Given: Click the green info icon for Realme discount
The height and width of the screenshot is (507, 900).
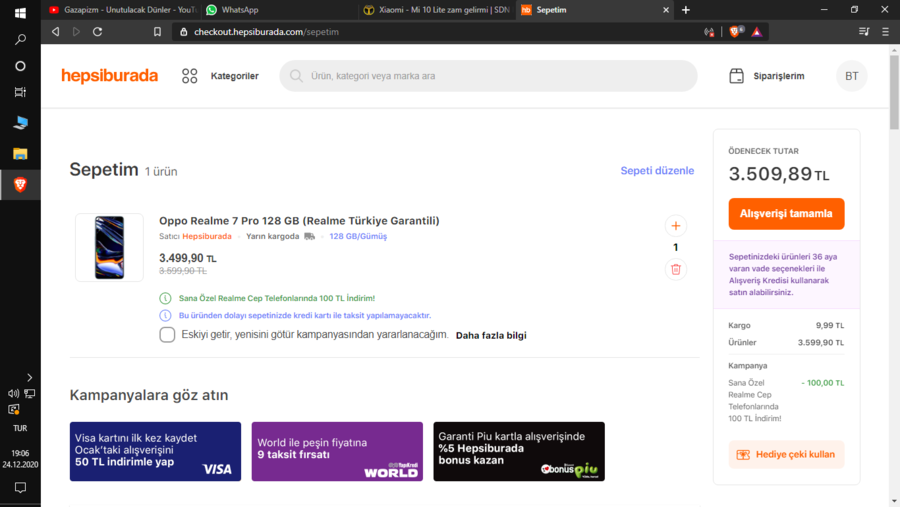Looking at the screenshot, I should point(165,298).
